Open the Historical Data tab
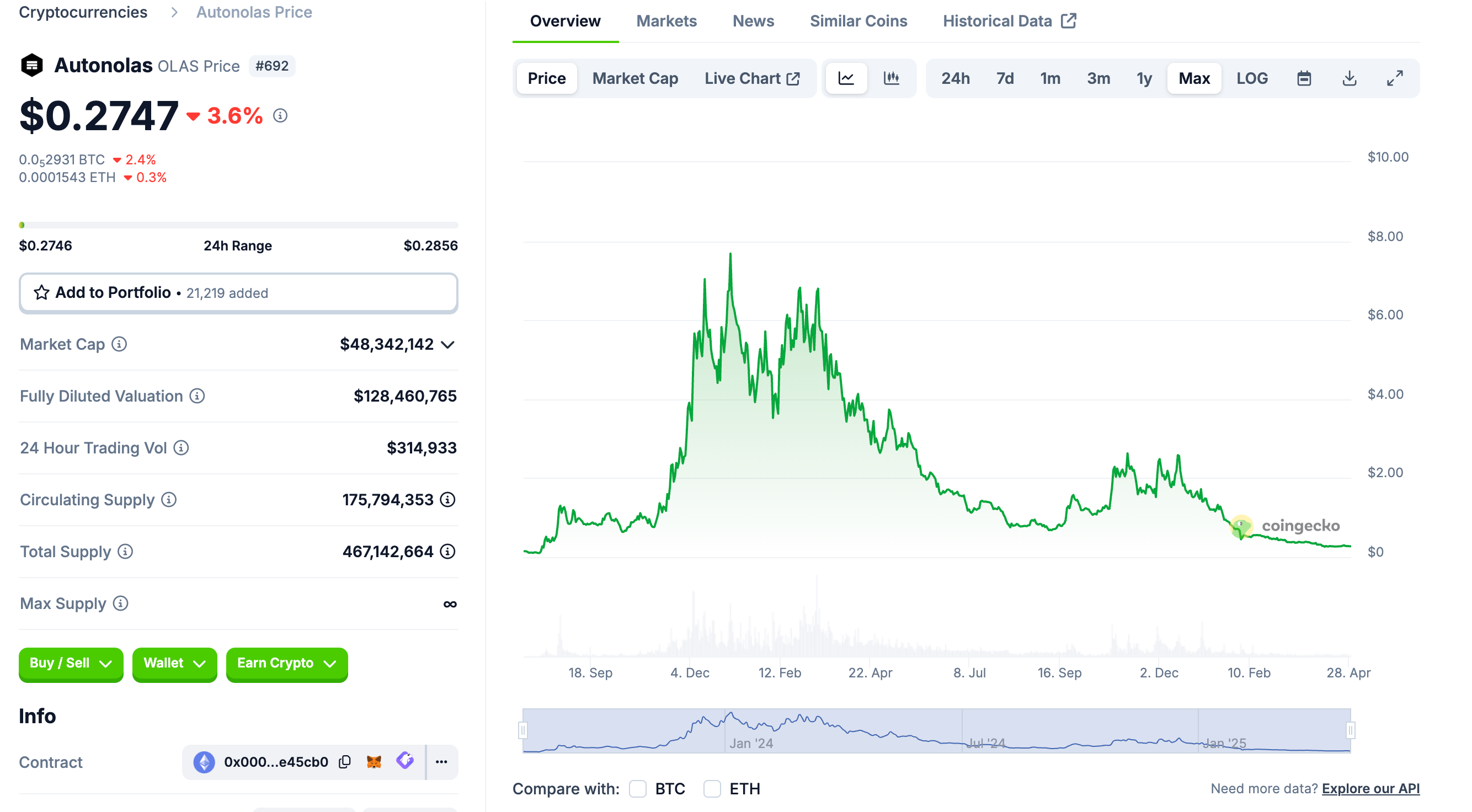Screen dimensions: 1472x812 pyautogui.click(x=1009, y=21)
